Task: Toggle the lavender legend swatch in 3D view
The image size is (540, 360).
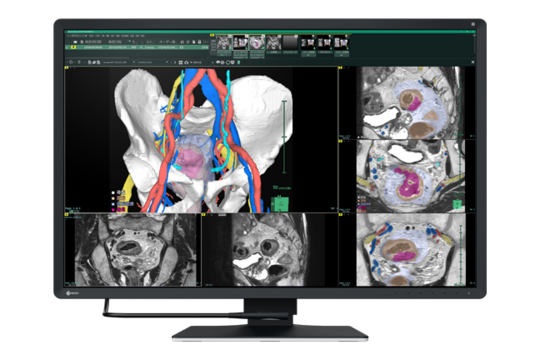Action: click(x=113, y=204)
